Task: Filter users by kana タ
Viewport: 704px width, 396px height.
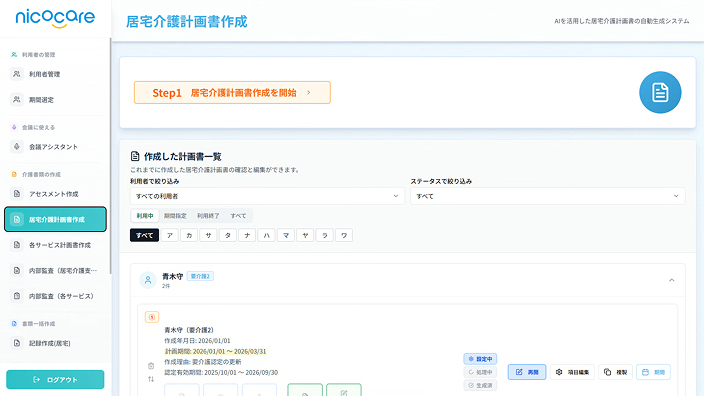Action: pos(228,235)
